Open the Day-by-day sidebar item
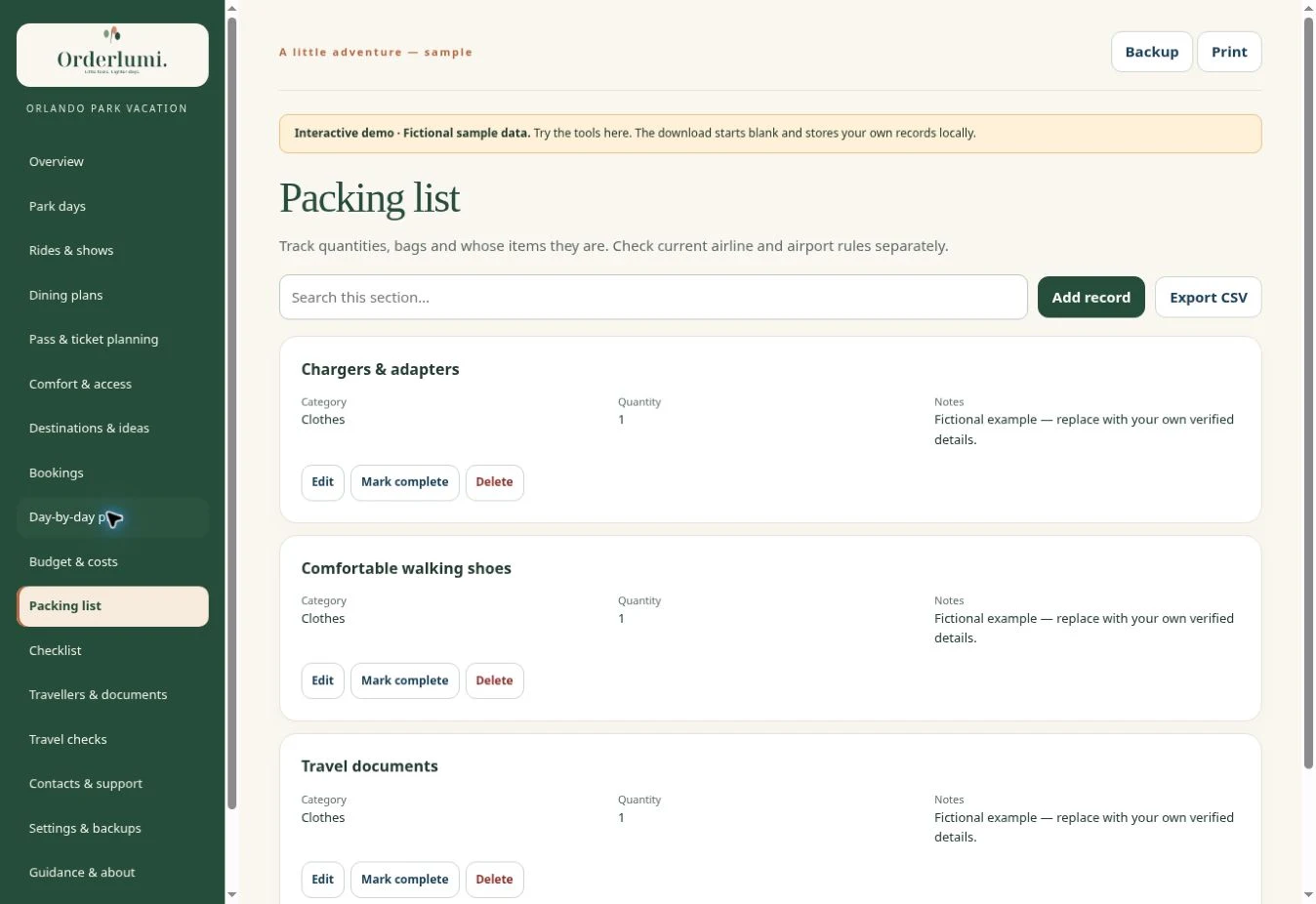 [x=112, y=517]
